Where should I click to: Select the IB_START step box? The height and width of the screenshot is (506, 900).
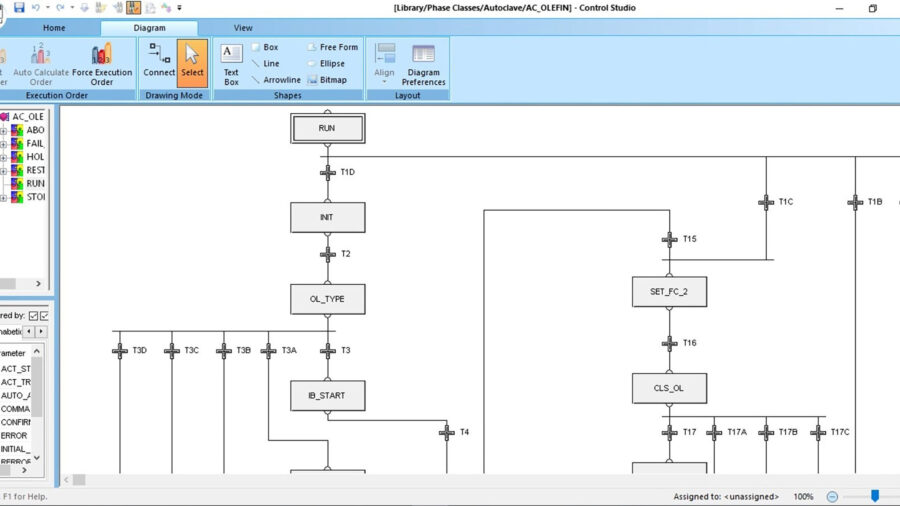328,396
